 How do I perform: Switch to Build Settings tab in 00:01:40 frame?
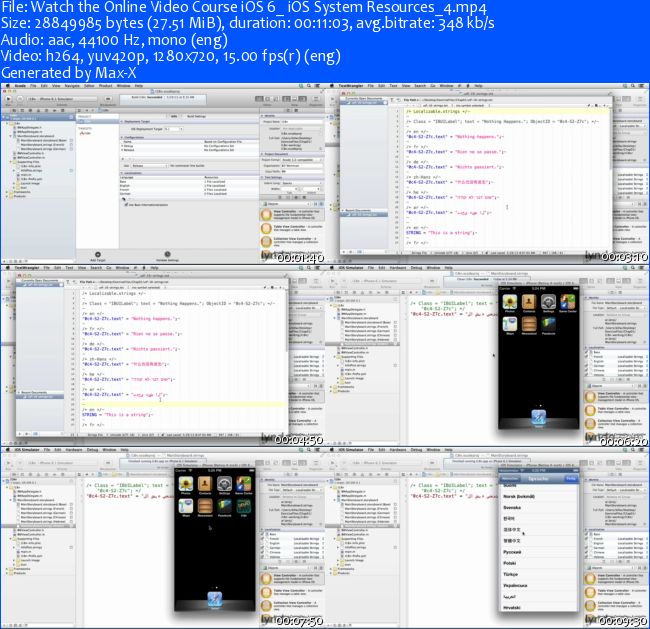[x=196, y=116]
